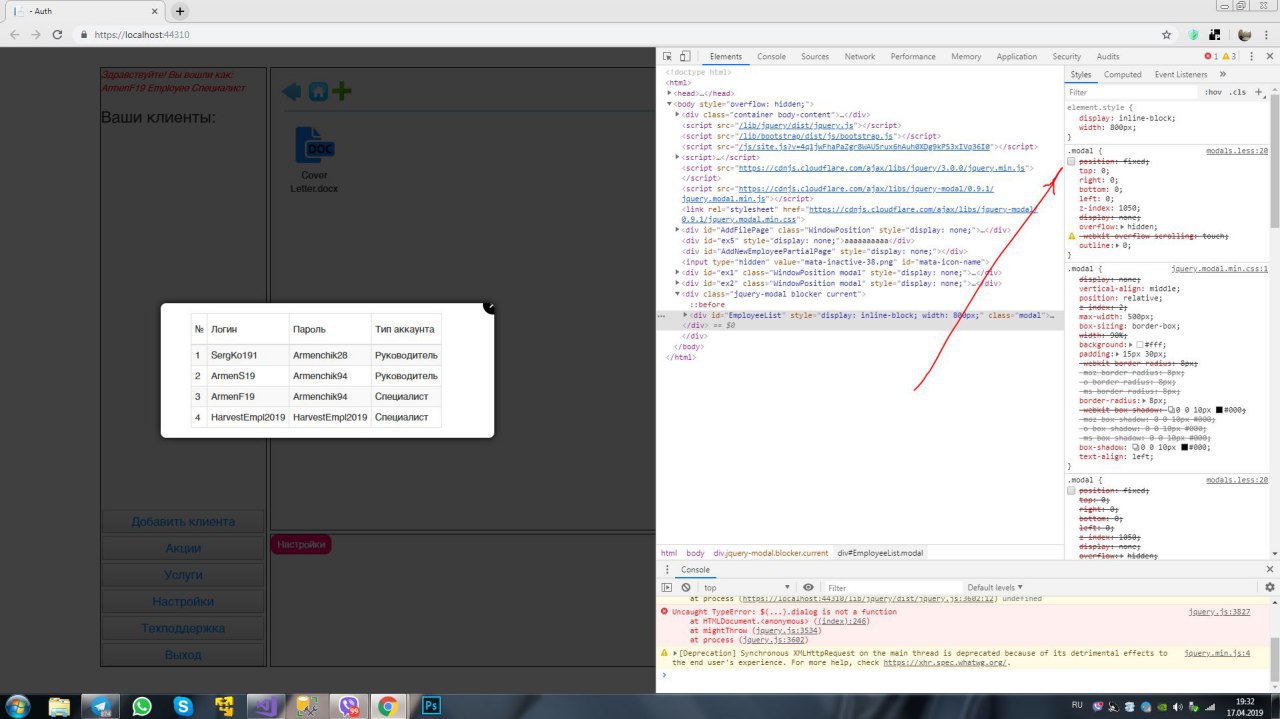Viewport: 1280px width, 719px height.
Task: Click the Выход sidebar button
Action: tap(183, 655)
